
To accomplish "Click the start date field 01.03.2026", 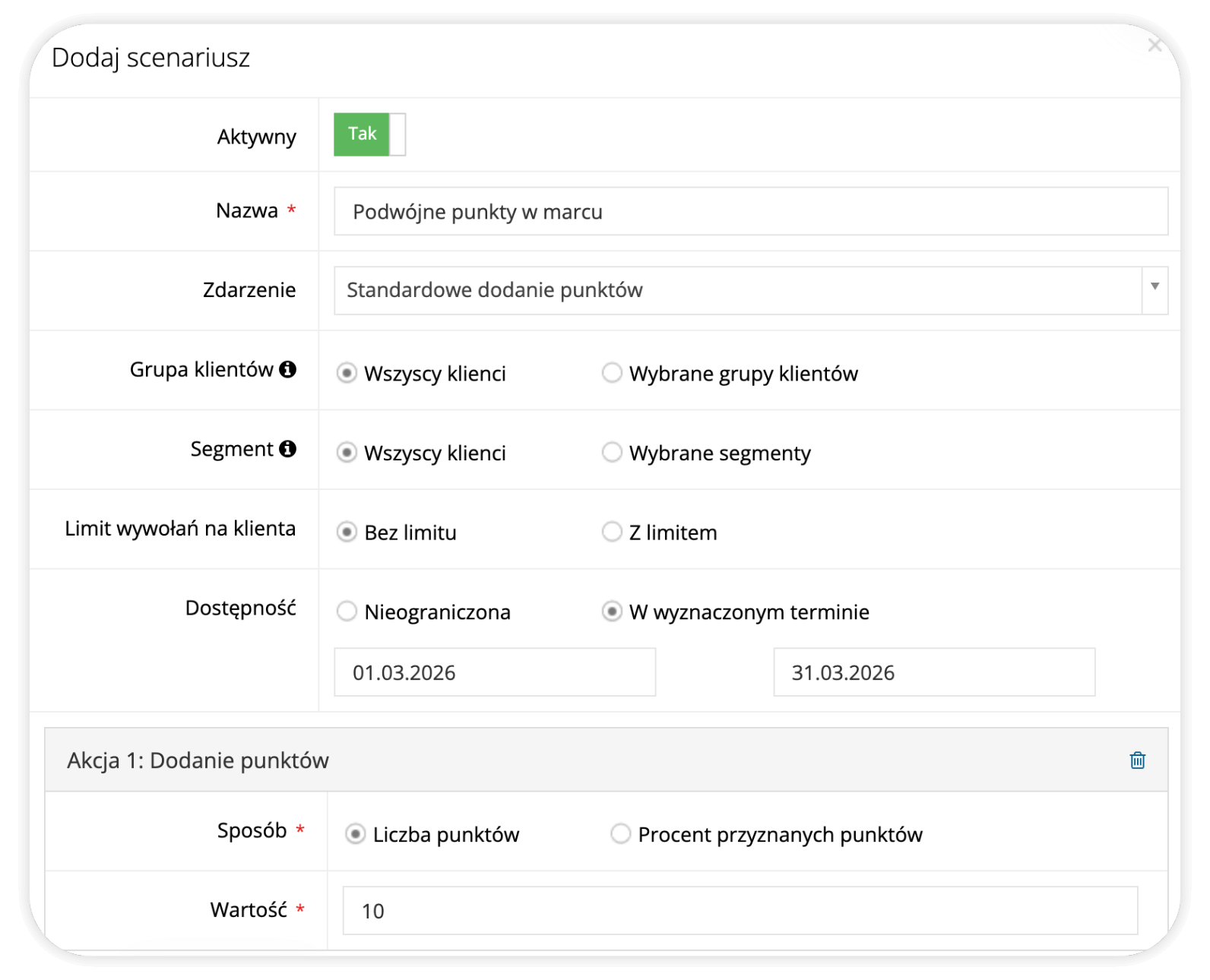I will tap(494, 672).
